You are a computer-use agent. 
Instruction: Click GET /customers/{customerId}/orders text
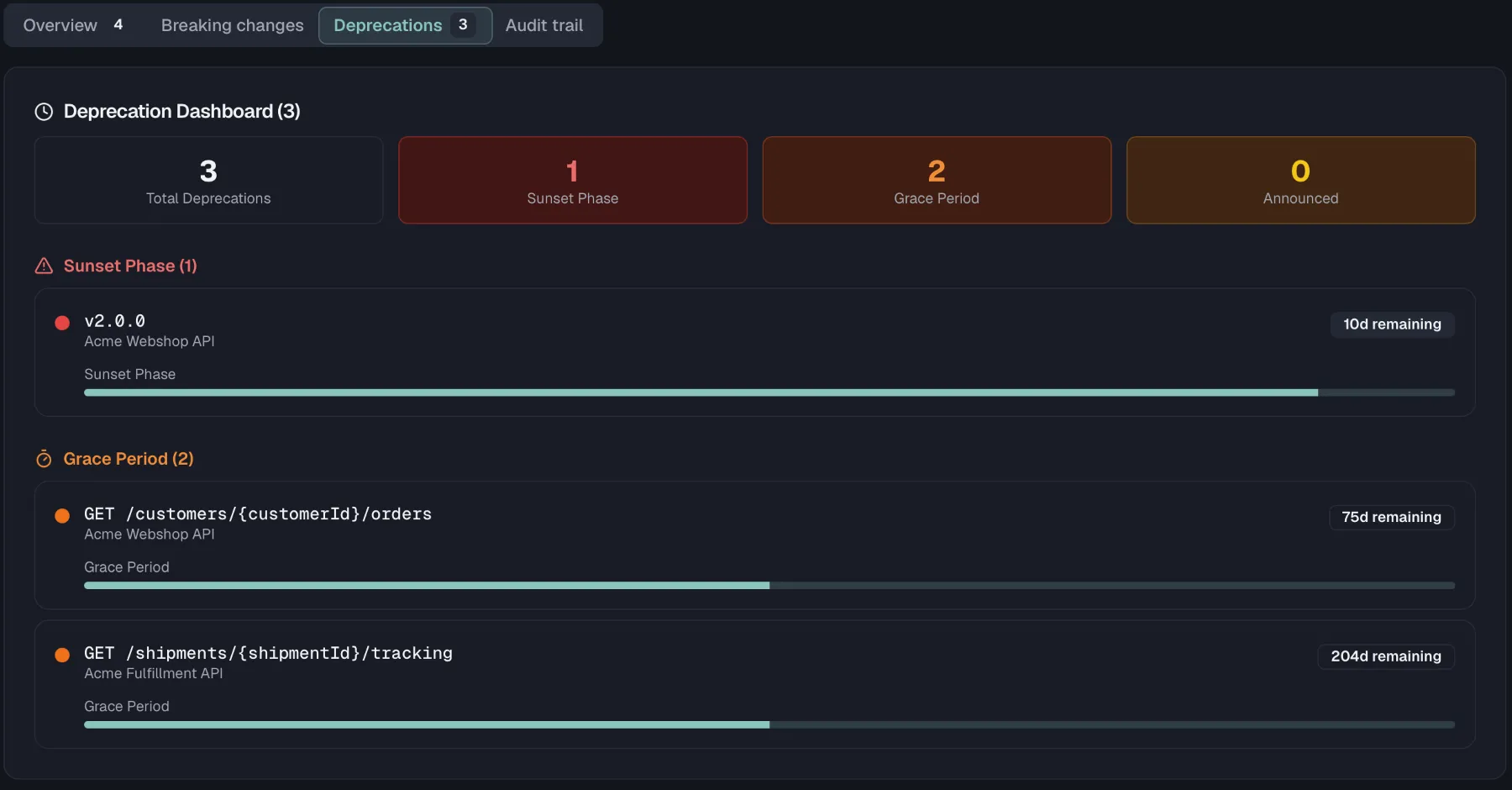pos(258,513)
